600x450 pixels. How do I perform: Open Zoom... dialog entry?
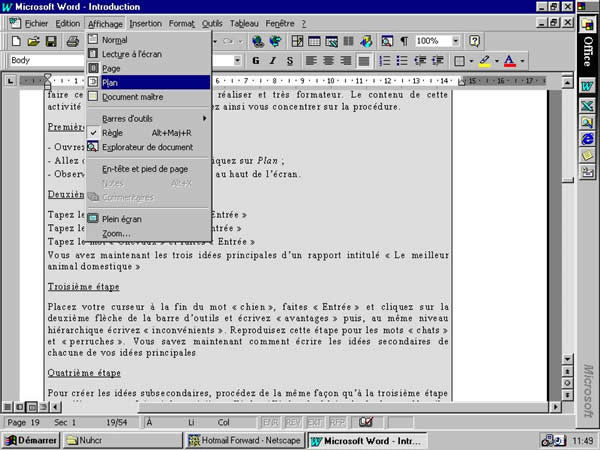tap(148, 233)
